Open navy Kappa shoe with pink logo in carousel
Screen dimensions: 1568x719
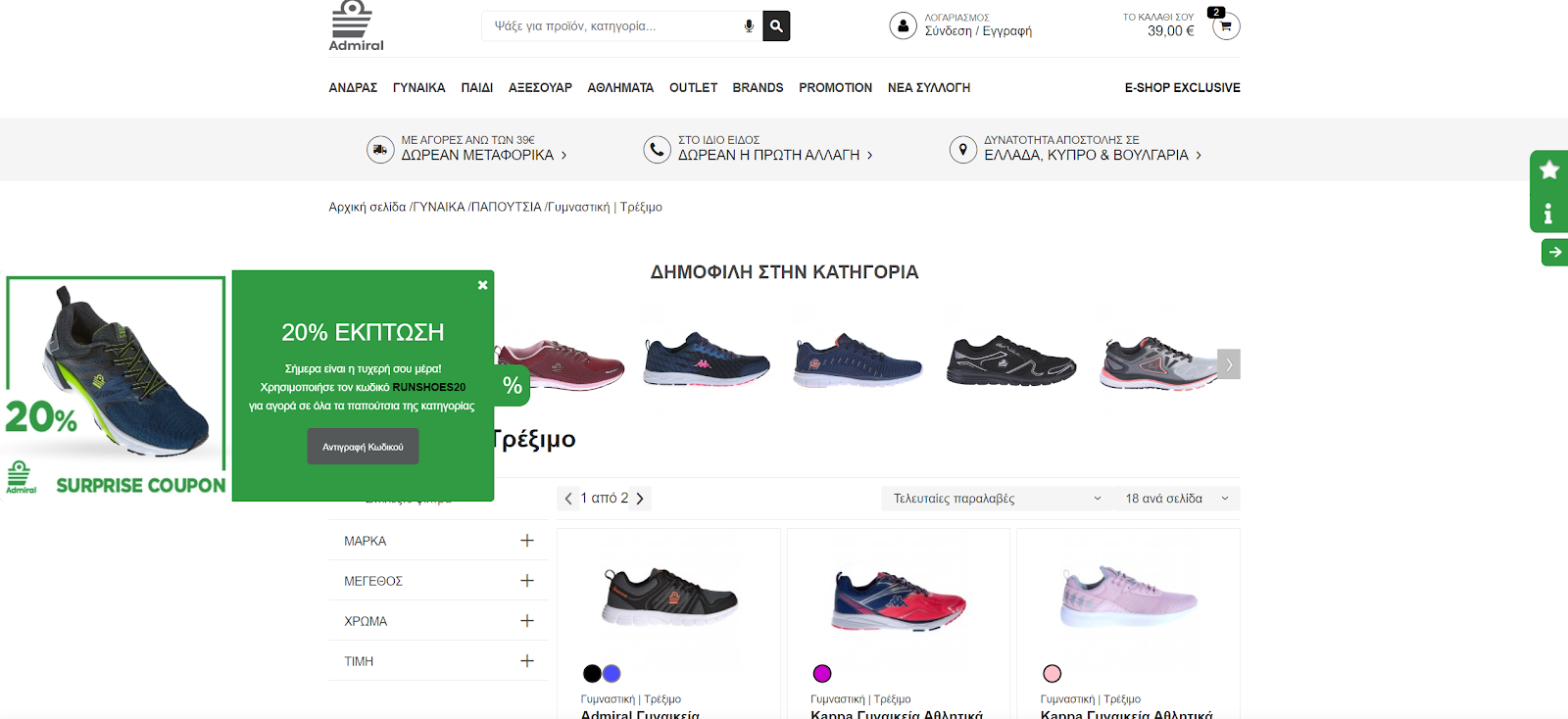706,360
